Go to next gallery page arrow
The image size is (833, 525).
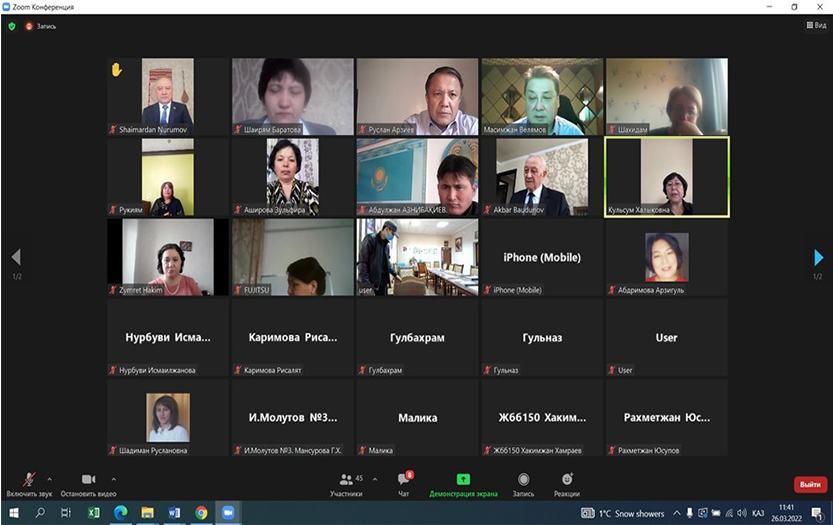818,258
